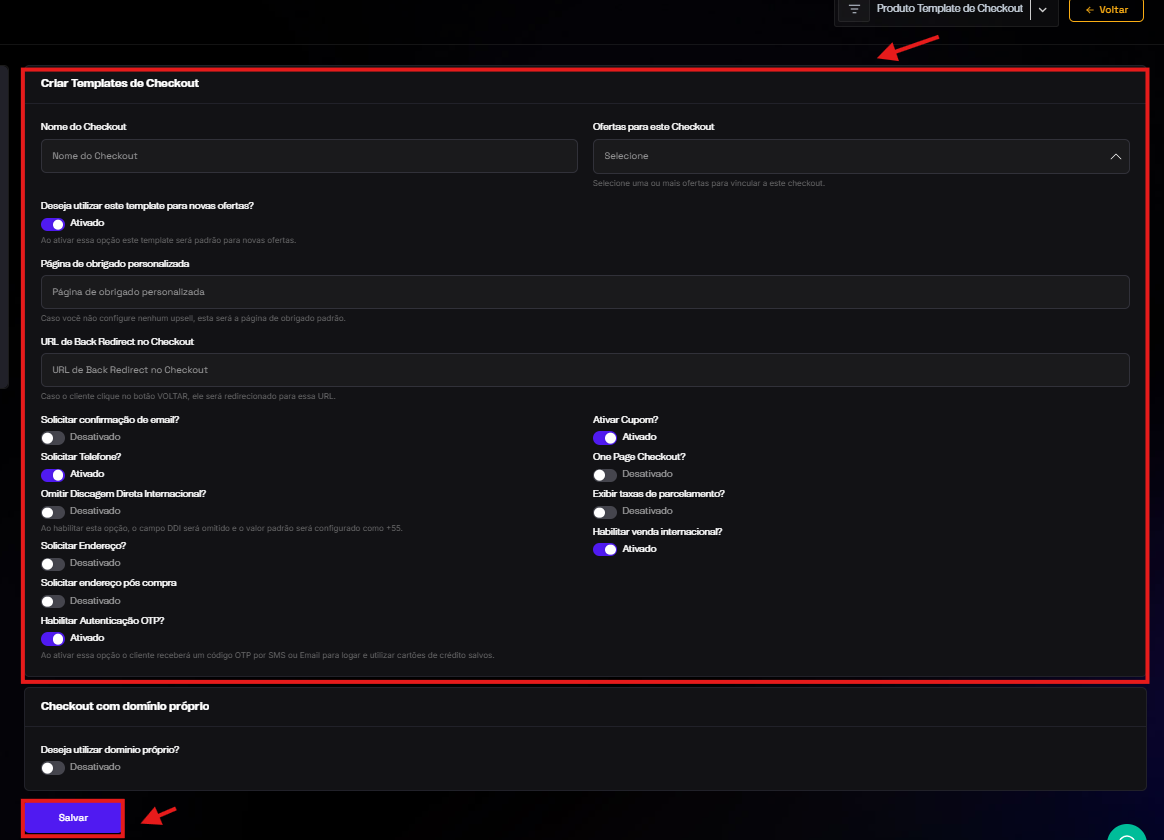Image resolution: width=1164 pixels, height=840 pixels.
Task: Turn off the Ativar Cupom toggle
Action: (x=605, y=438)
